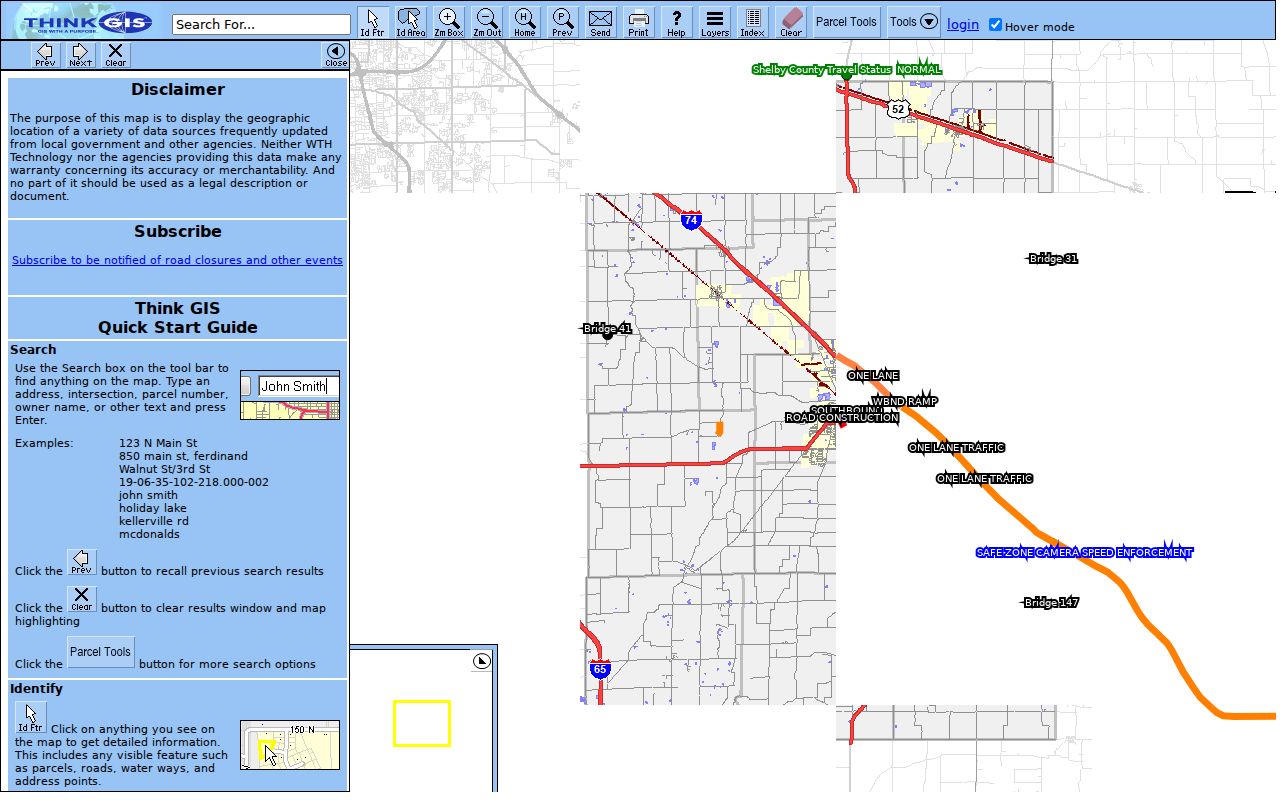Print the current map
Image resolution: width=1280 pixels, height=800 pixels.
(638, 22)
